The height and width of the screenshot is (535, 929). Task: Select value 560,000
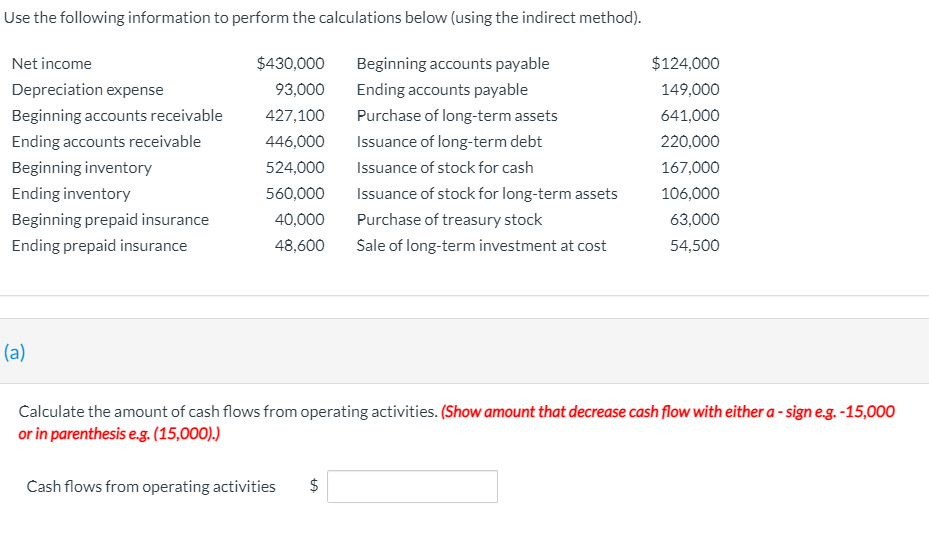pyautogui.click(x=295, y=194)
